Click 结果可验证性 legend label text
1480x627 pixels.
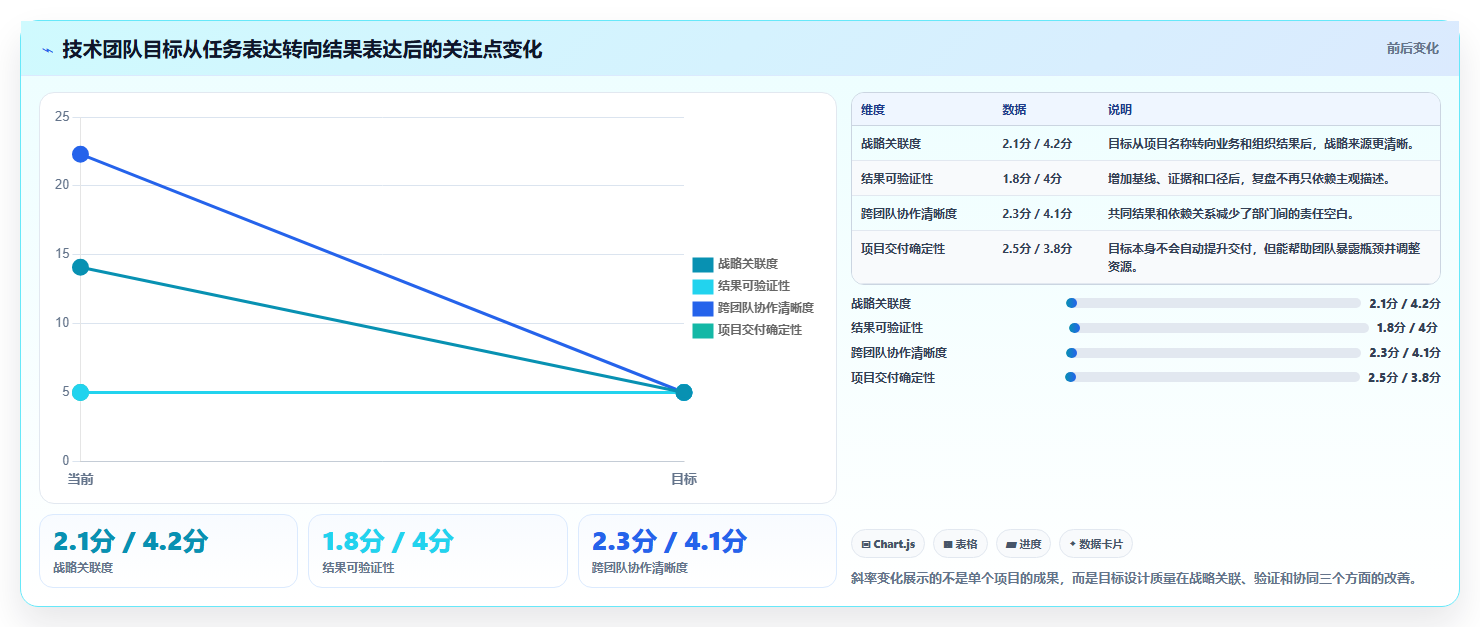pyautogui.click(x=754, y=286)
